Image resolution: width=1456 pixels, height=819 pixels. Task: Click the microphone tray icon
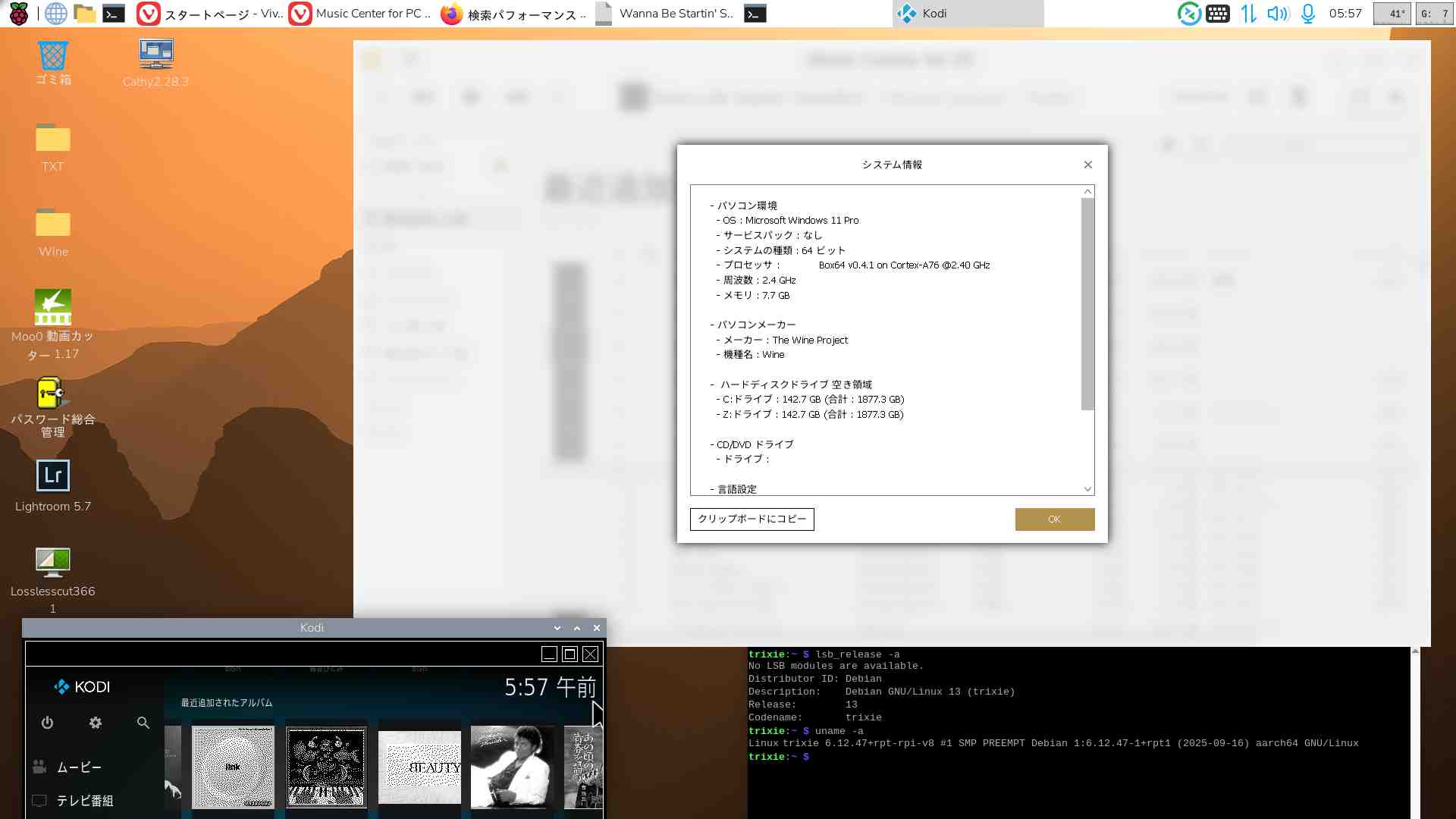1308,13
